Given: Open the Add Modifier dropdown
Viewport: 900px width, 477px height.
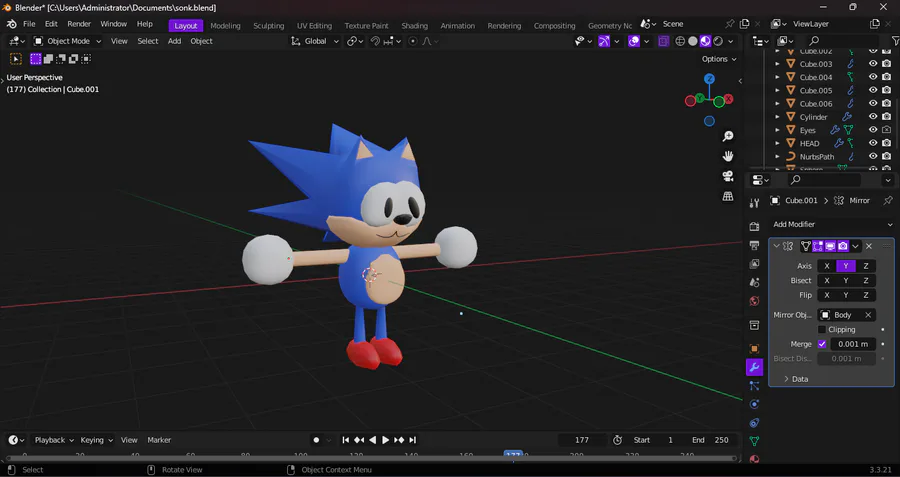Looking at the screenshot, I should pyautogui.click(x=831, y=224).
